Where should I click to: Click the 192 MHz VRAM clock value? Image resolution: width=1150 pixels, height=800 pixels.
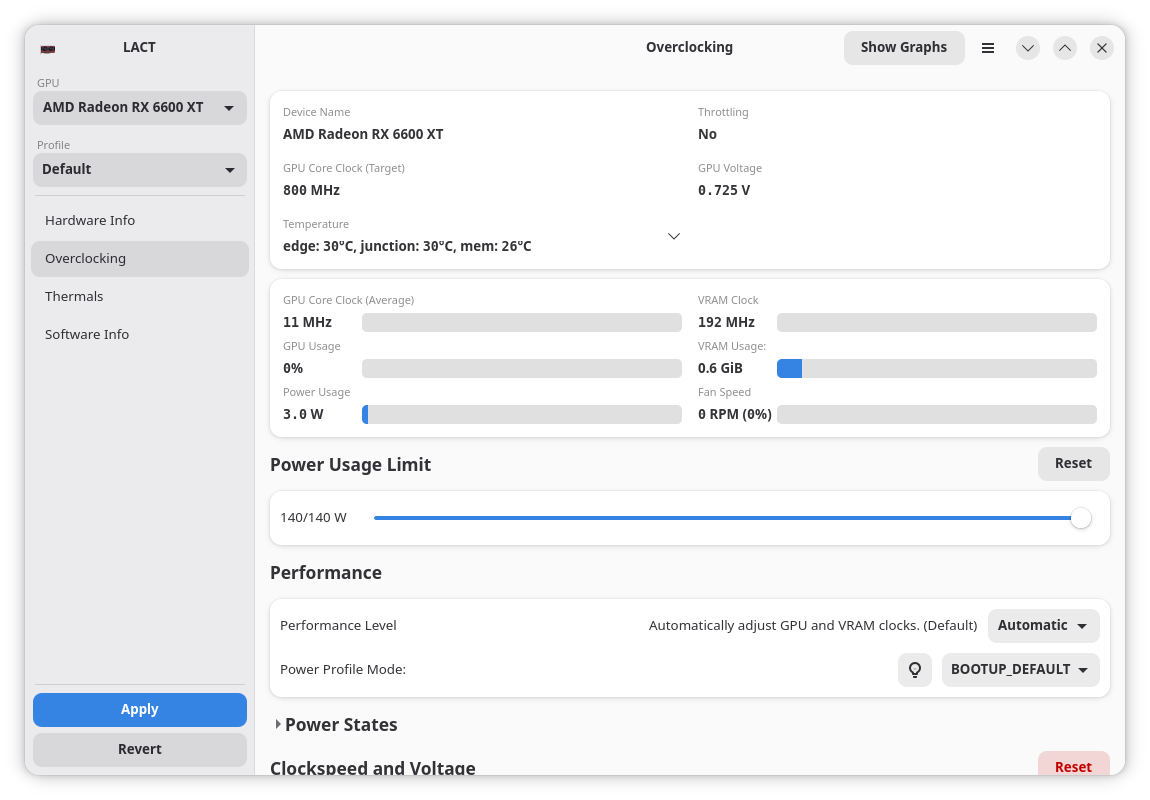tap(726, 323)
